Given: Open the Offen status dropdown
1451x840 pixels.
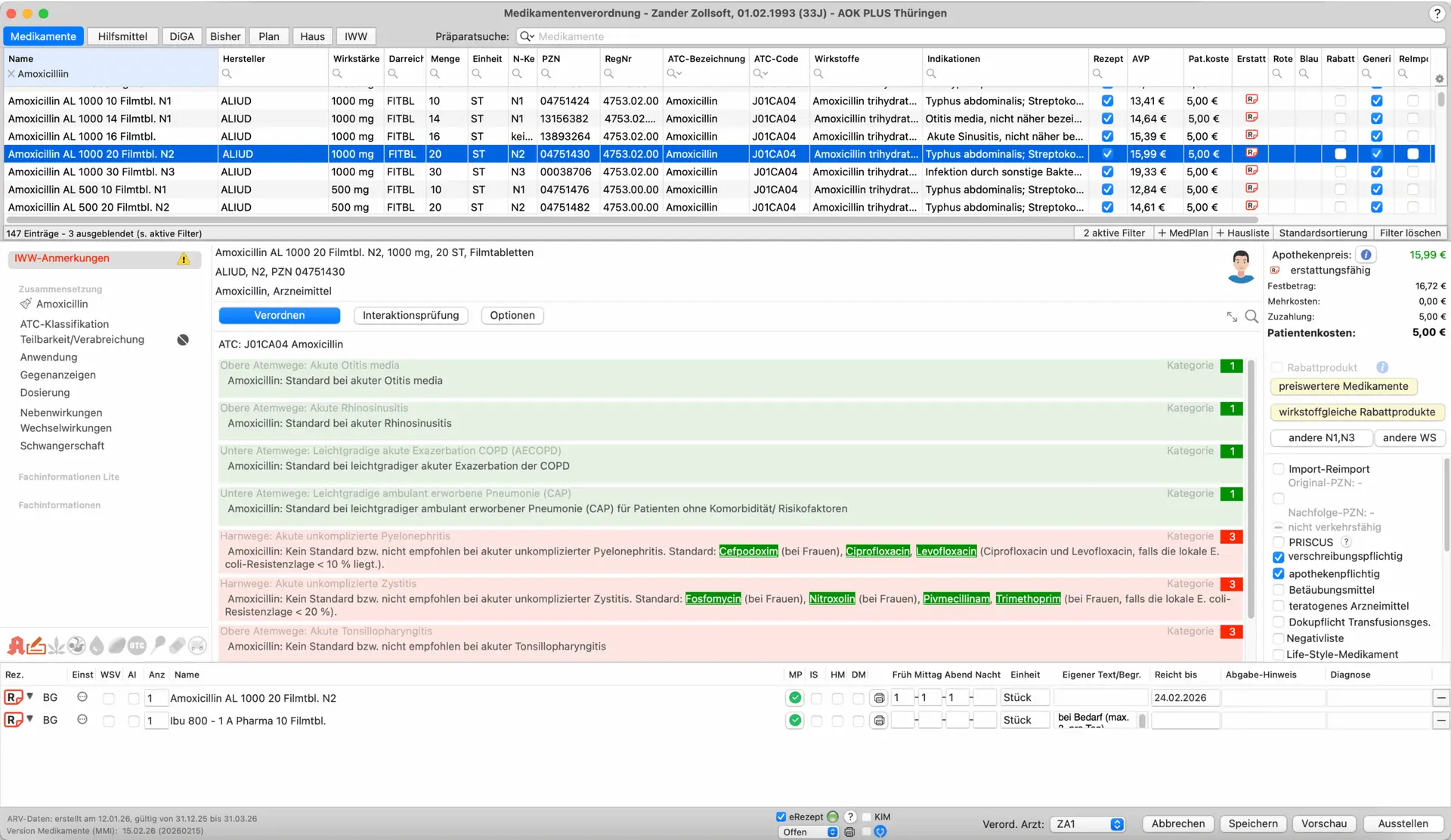Looking at the screenshot, I should 809,832.
